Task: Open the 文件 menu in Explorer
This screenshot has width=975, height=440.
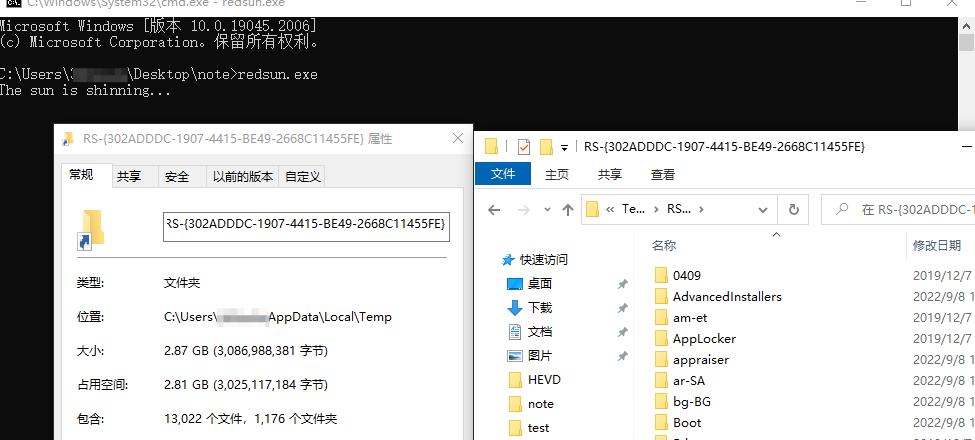Action: pos(503,175)
